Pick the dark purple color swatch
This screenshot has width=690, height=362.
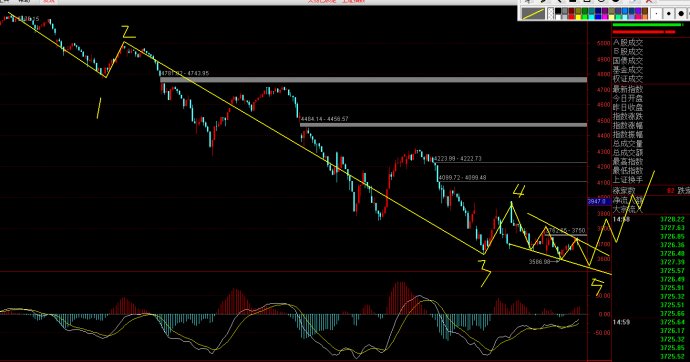click(x=605, y=11)
